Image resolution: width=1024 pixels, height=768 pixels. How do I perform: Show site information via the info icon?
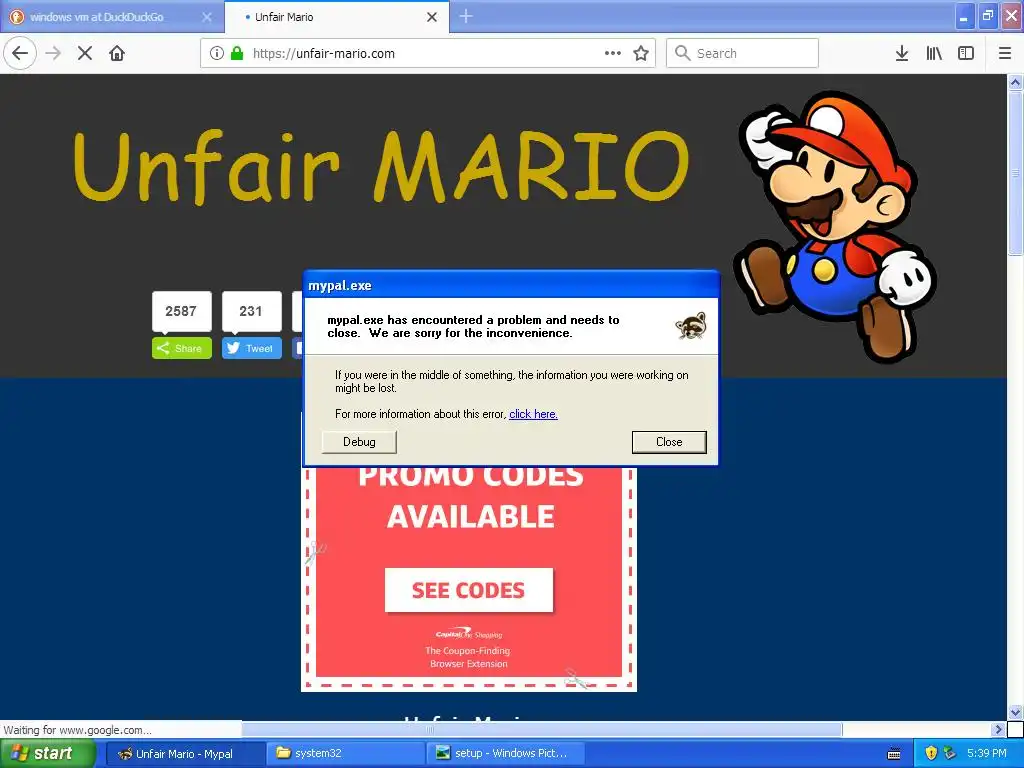coord(217,54)
